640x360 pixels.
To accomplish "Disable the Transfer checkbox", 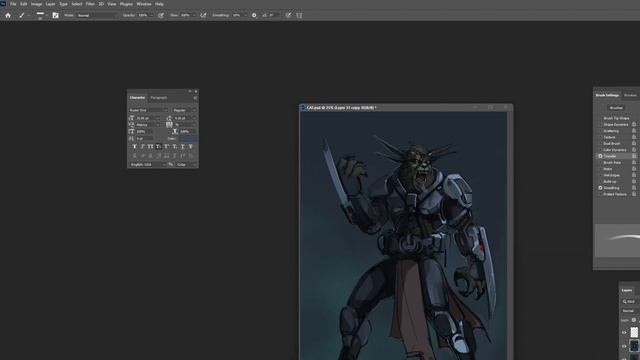I will 600,156.
